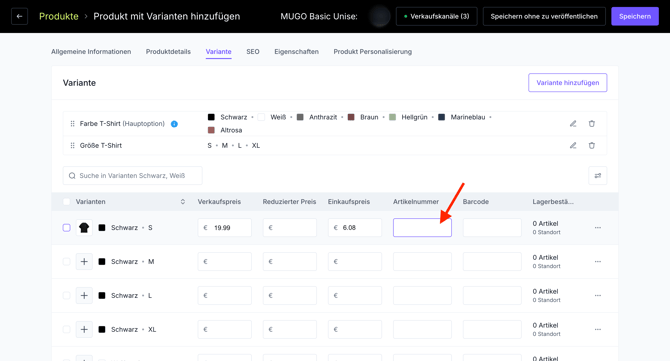Open the Verkaufskanäle (3) dropdown
Screen dimensions: 670x361
tap(436, 16)
